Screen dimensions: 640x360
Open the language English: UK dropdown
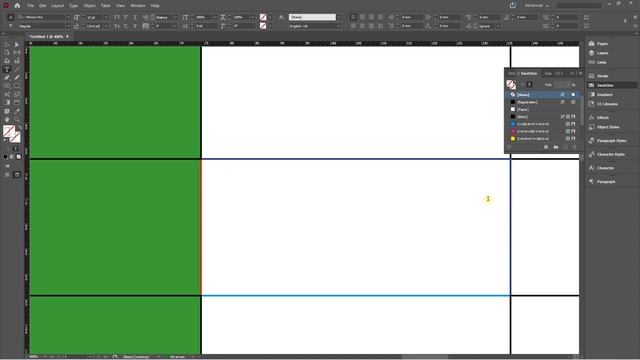tap(338, 26)
